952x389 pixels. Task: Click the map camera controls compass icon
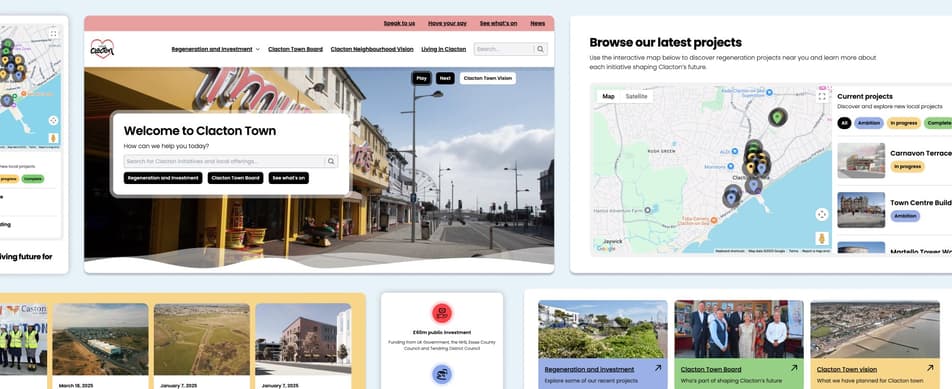point(821,214)
